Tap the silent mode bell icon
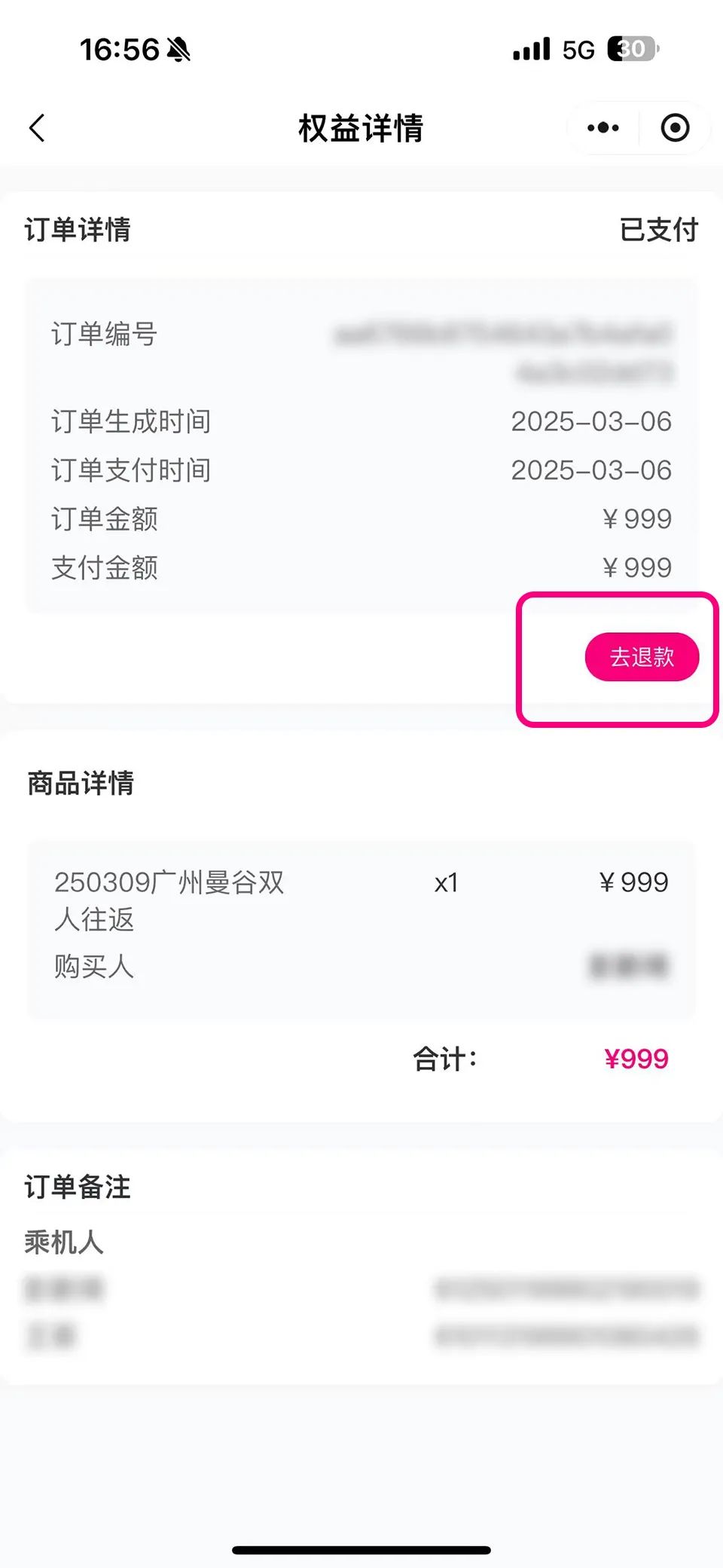This screenshot has height=1568, width=723. (x=178, y=50)
